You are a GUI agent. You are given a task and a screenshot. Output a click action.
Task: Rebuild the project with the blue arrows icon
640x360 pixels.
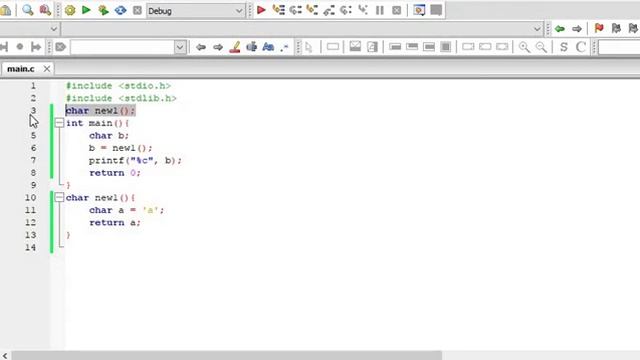[x=120, y=10]
